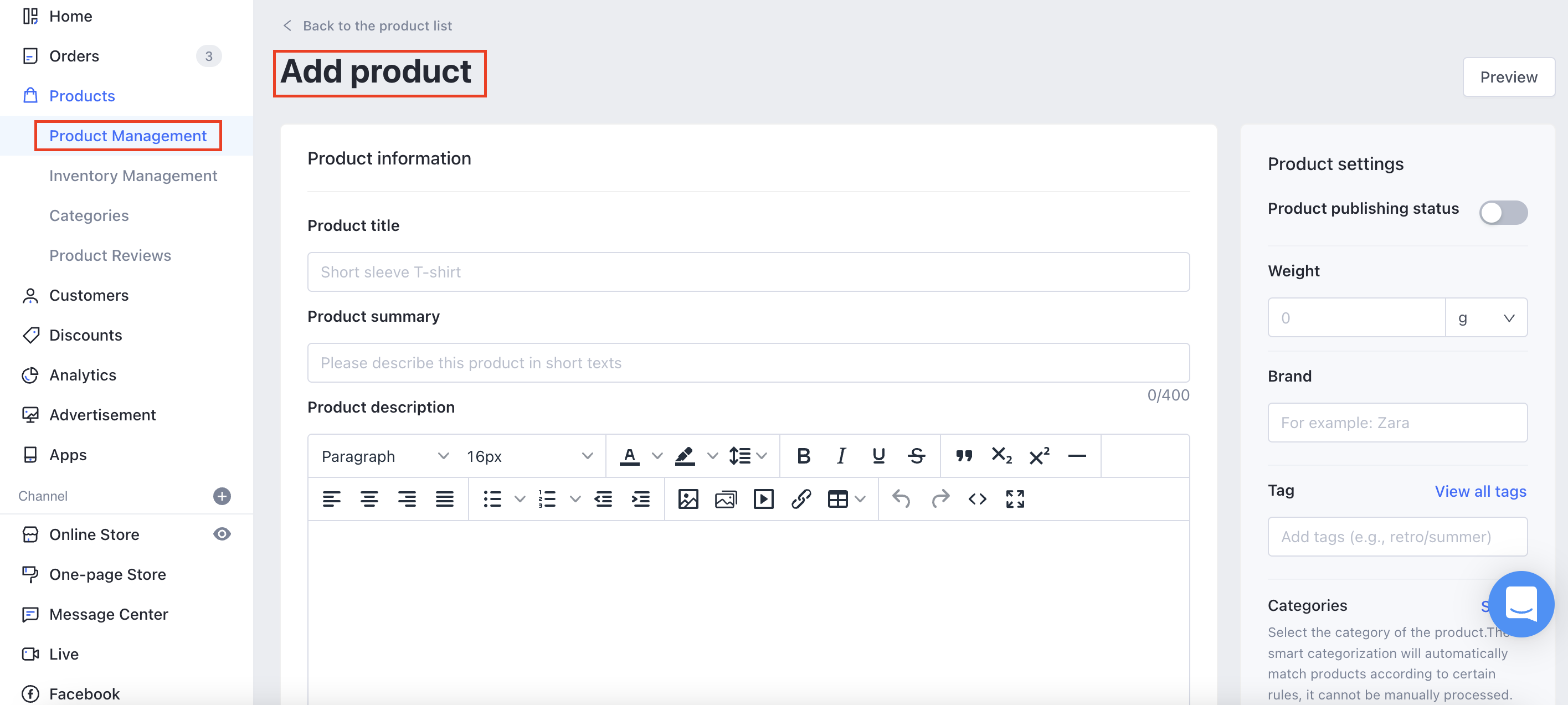Open Inventory Management in sidebar
The width and height of the screenshot is (1568, 705).
coord(133,176)
